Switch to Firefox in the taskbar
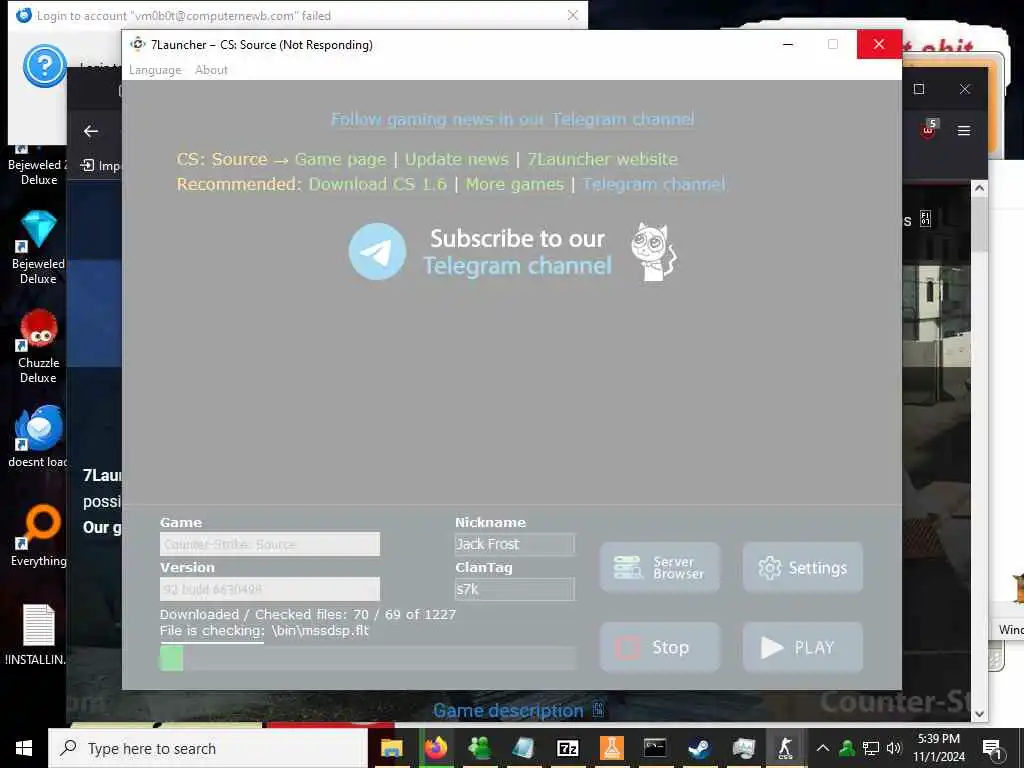The height and width of the screenshot is (768, 1024). (436, 748)
